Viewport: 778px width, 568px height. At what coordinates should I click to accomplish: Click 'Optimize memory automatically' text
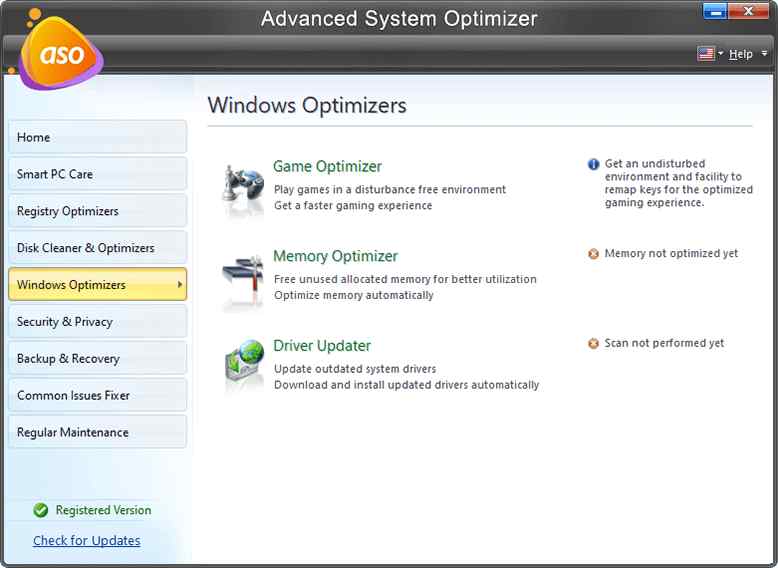(354, 295)
